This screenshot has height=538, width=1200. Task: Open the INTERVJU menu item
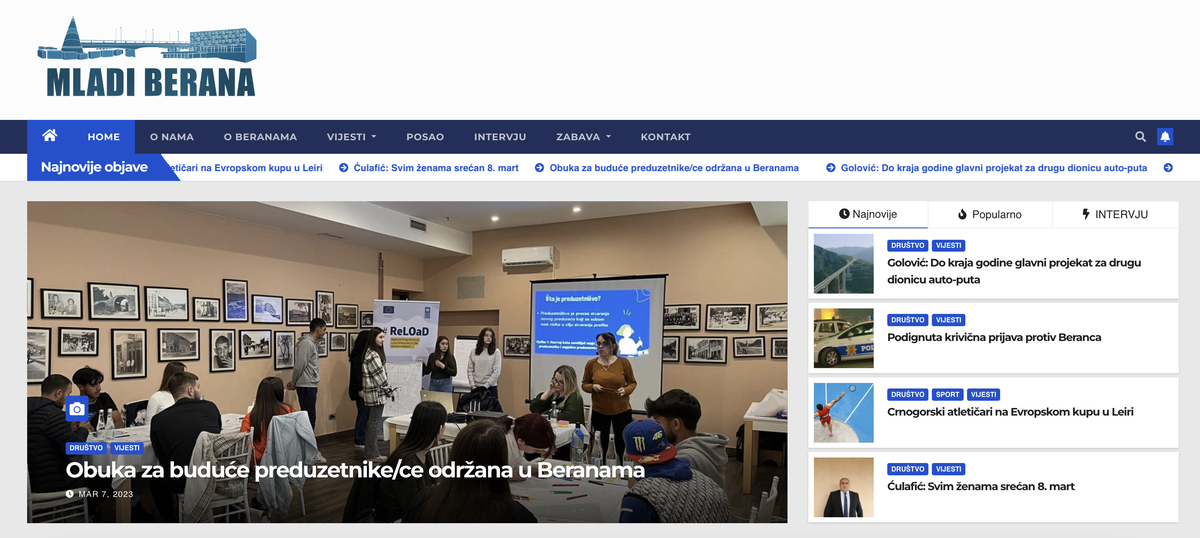(500, 137)
